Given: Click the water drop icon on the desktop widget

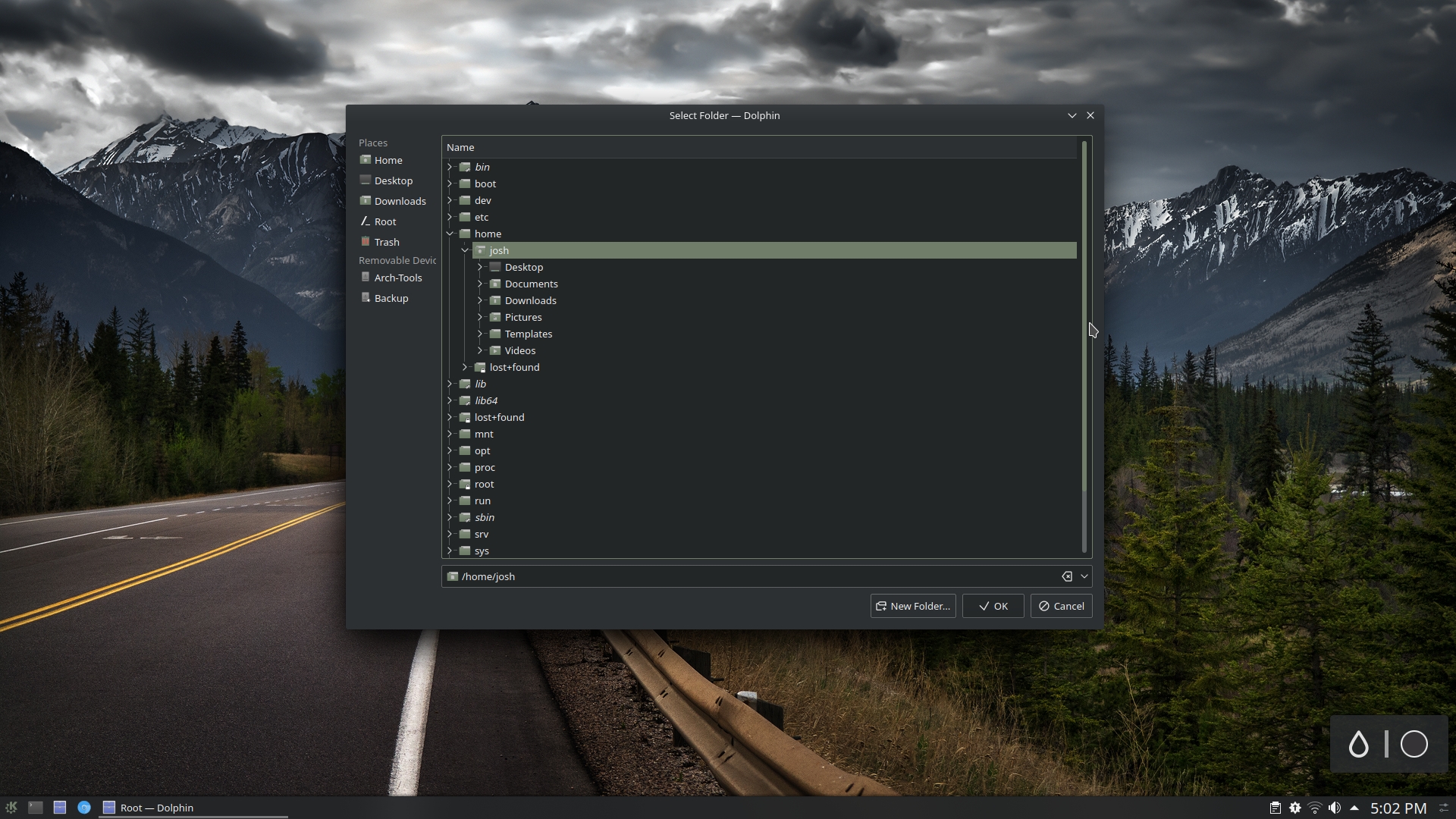Looking at the screenshot, I should click(x=1358, y=744).
